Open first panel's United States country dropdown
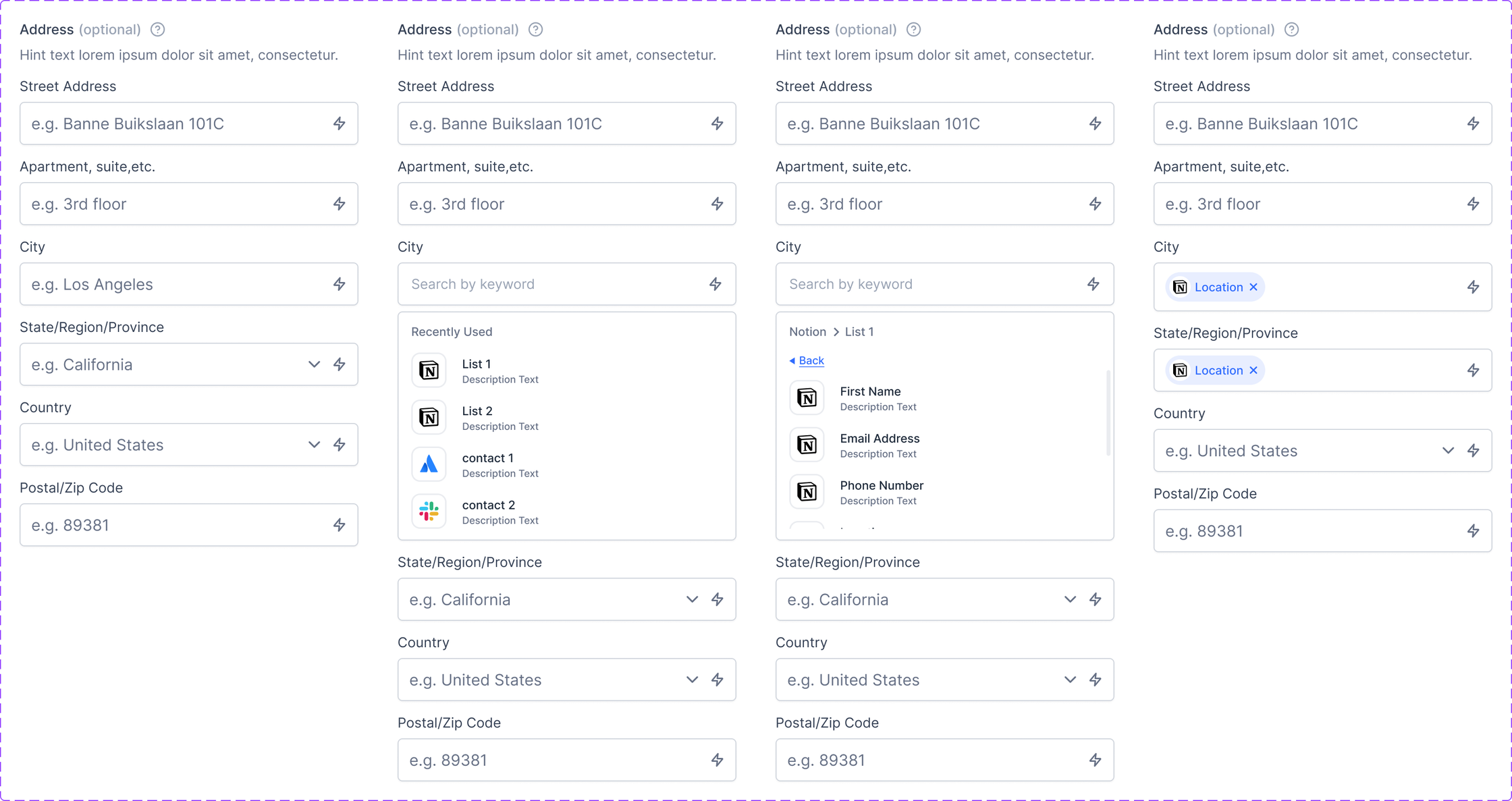Screen dimensions: 1512x801 [x=314, y=445]
